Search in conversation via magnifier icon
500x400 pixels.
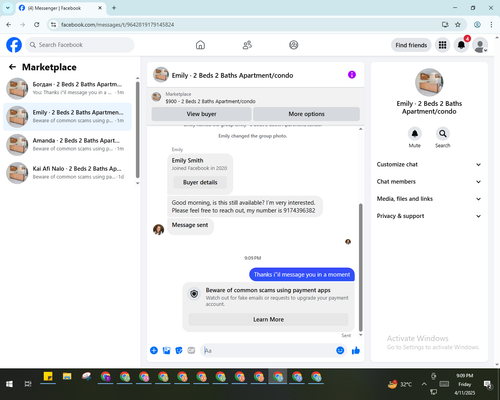(443, 134)
